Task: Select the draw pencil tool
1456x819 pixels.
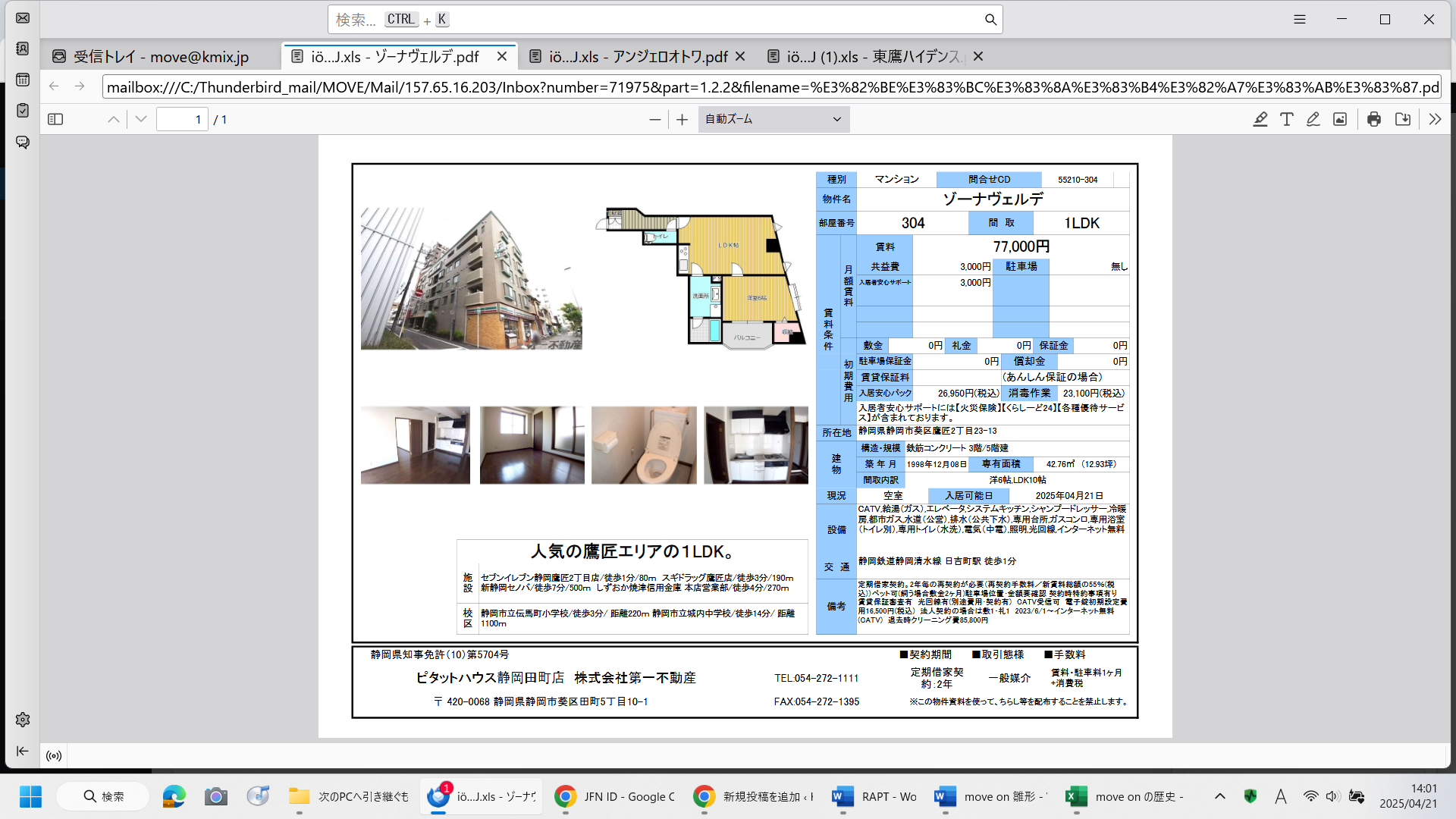Action: click(1313, 119)
